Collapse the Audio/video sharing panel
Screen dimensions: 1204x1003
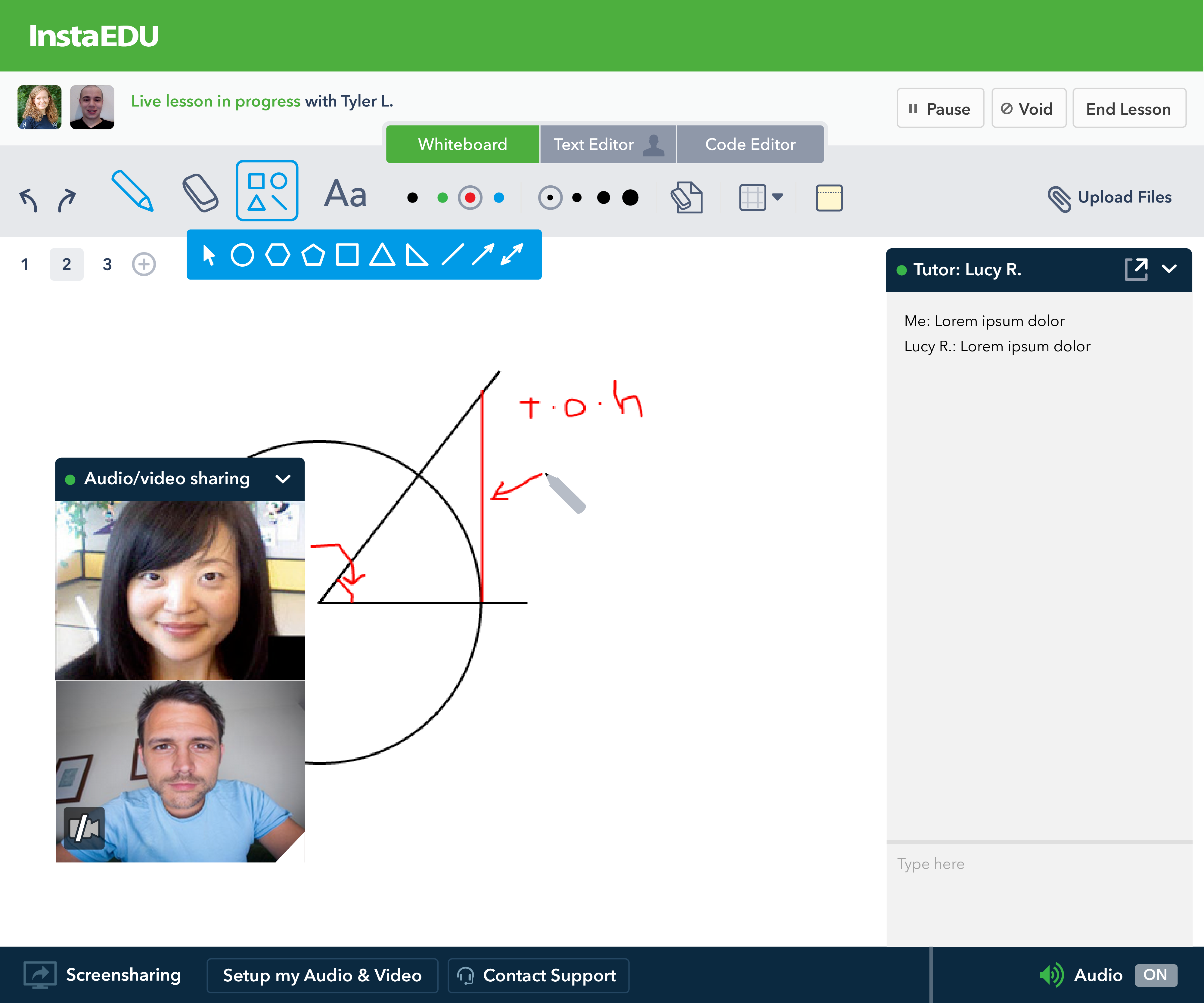282,478
